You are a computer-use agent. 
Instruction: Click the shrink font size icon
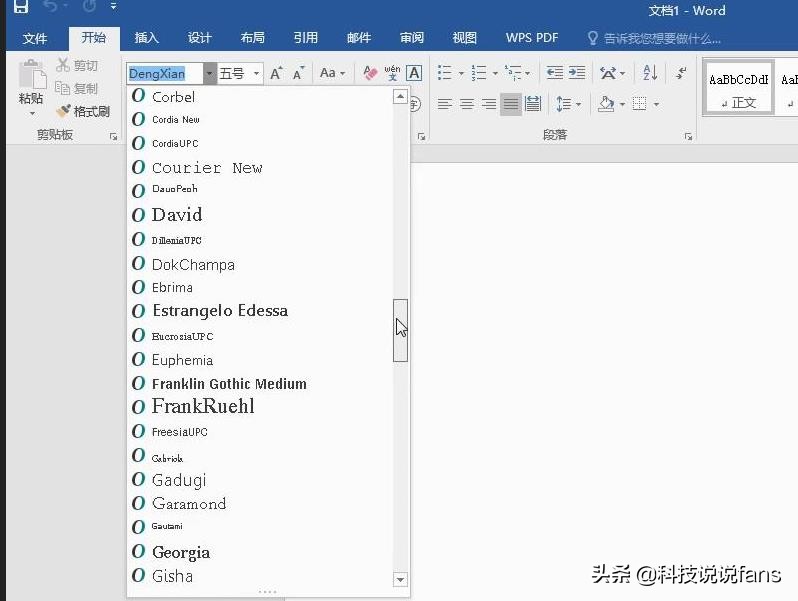coord(299,74)
